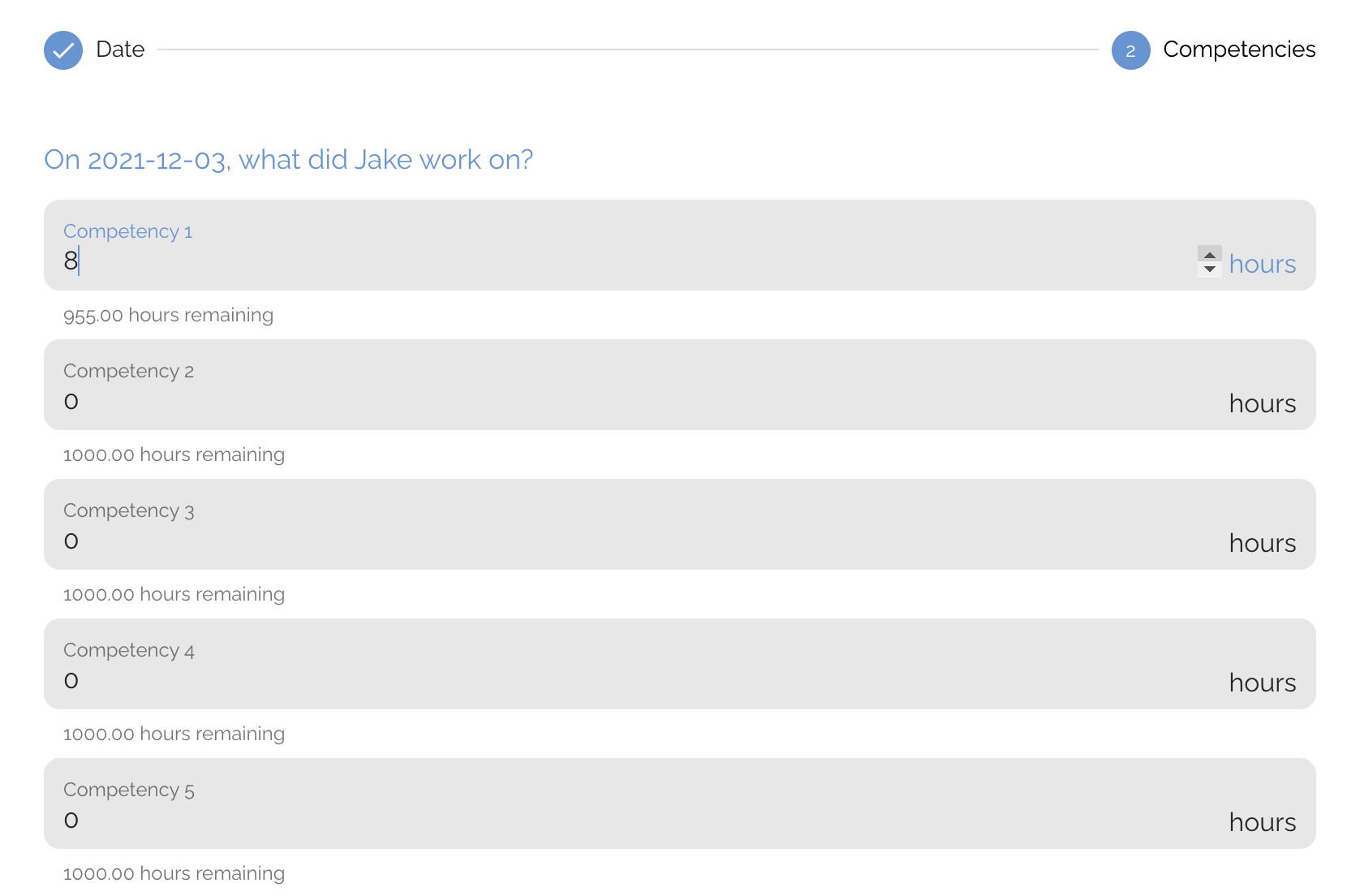This screenshot has height=896, width=1360.
Task: Increase Competency 1 hours with up arrow
Action: click(1210, 254)
